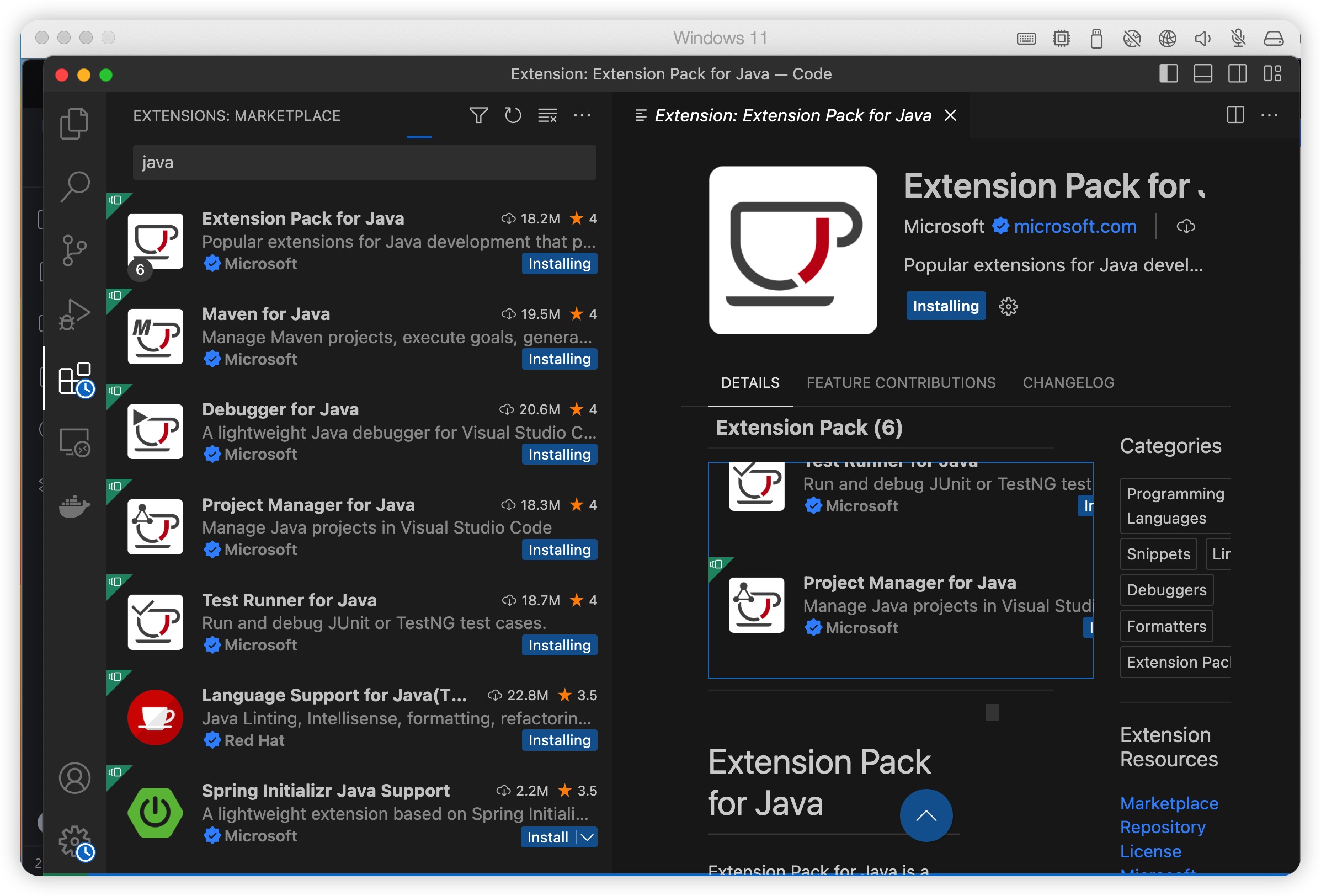Open the Run and Debug view

point(74,314)
